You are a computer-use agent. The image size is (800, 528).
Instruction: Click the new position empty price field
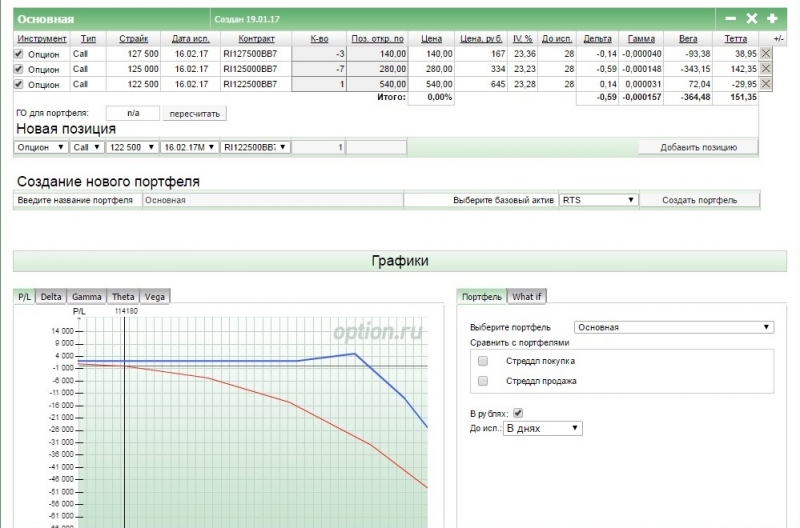377,147
